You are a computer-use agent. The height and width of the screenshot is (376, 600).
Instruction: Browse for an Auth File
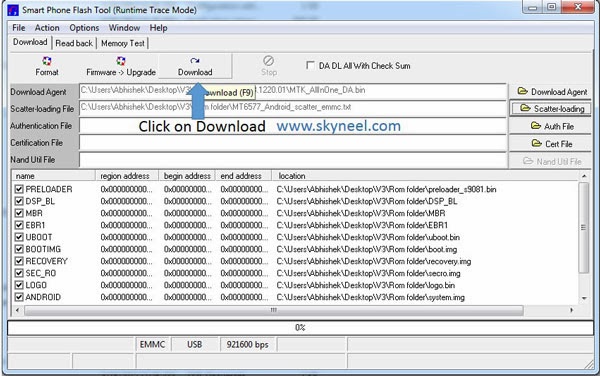pyautogui.click(x=550, y=126)
